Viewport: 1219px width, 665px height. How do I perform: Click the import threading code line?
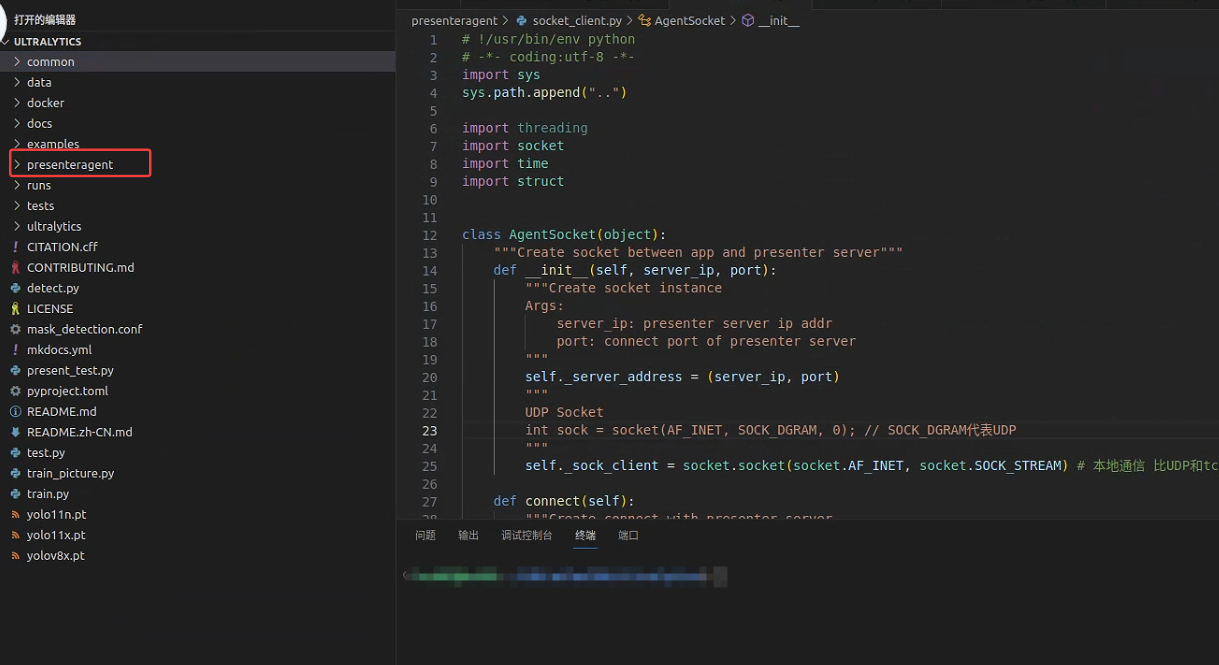click(524, 128)
